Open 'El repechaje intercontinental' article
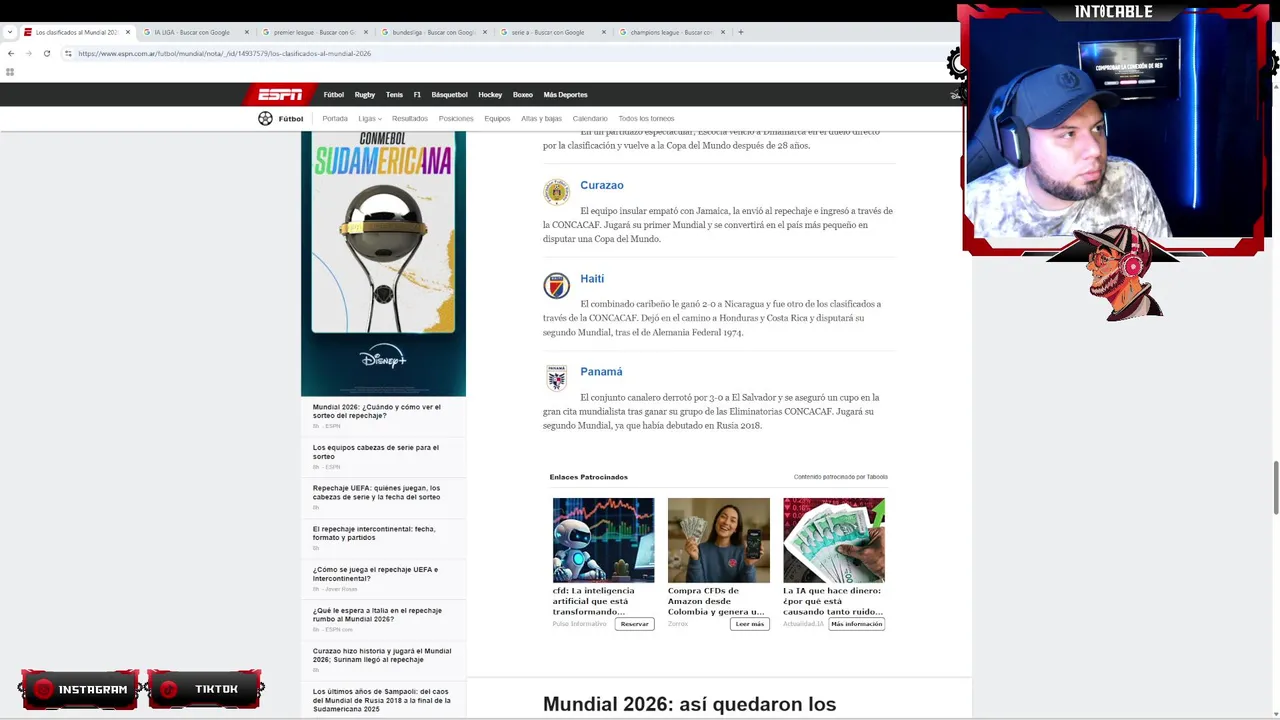 tap(374, 533)
